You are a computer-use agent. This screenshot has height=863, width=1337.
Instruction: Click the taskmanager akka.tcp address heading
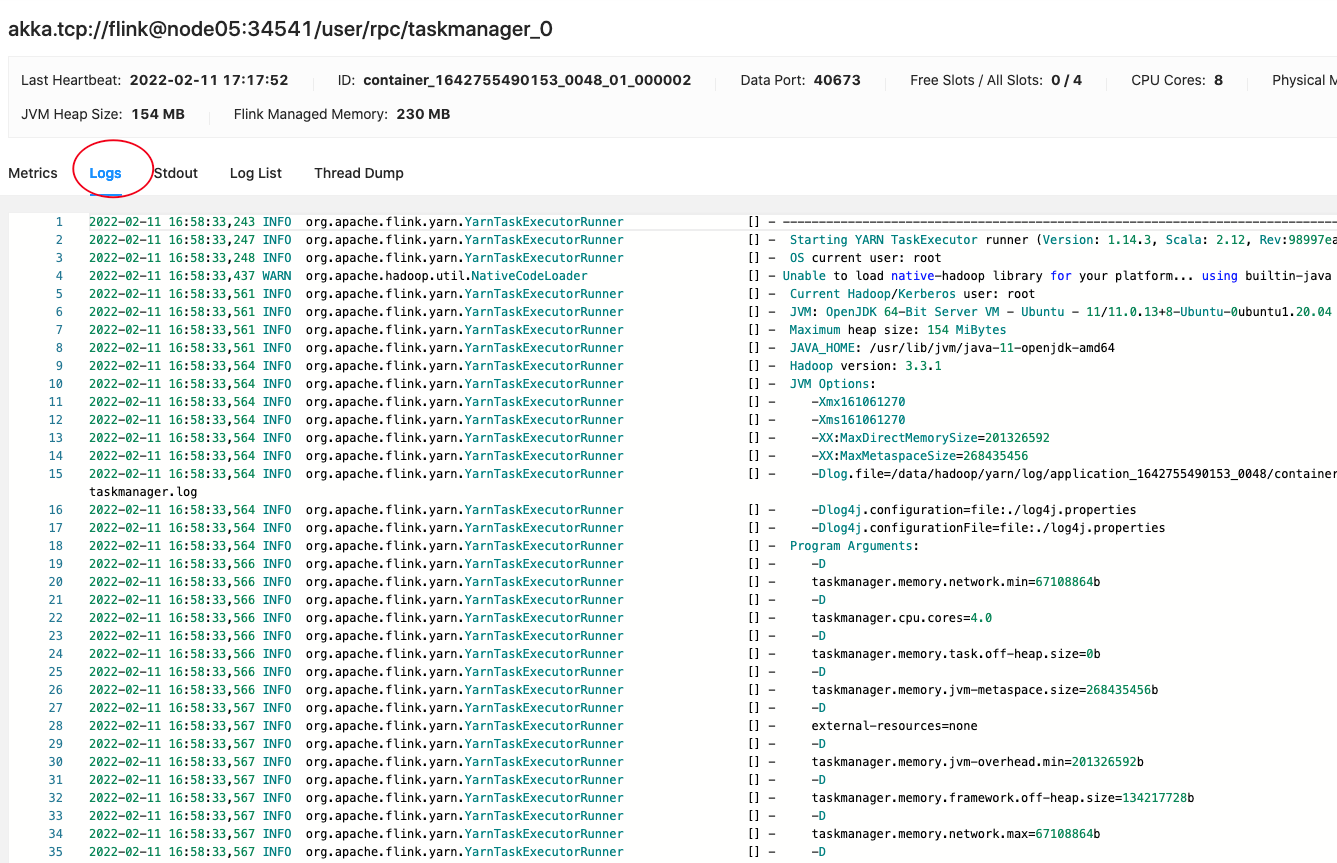tap(280, 29)
